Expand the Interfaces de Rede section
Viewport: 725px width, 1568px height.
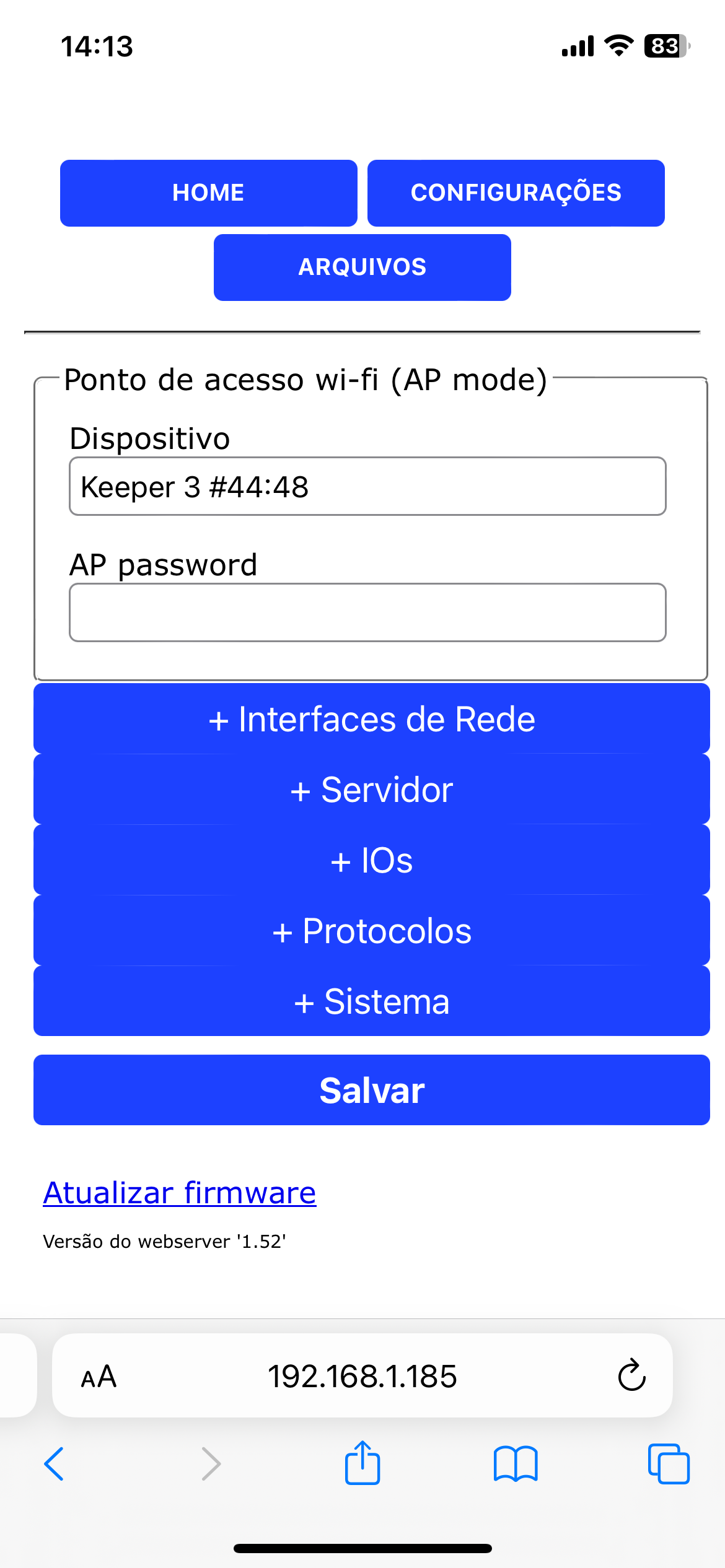(372, 719)
